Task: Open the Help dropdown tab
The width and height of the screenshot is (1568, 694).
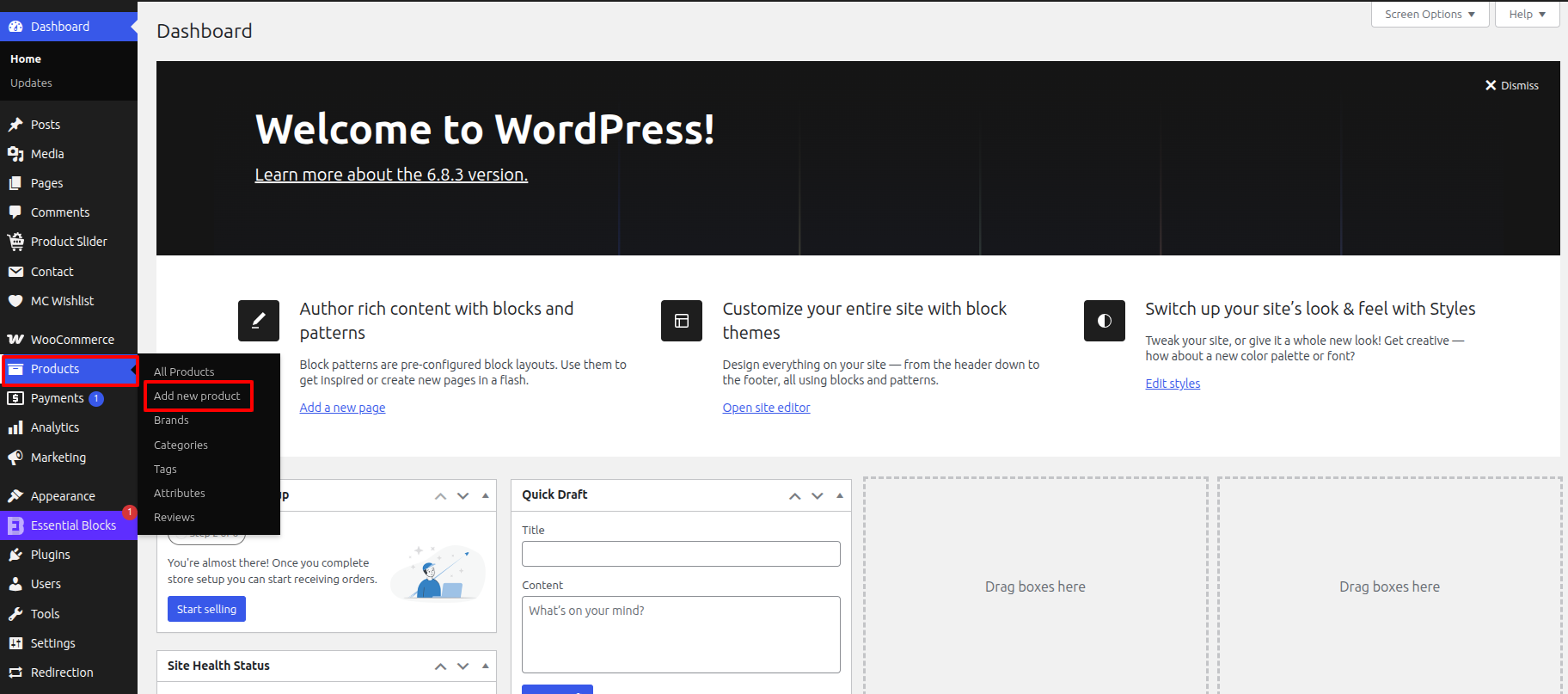Action: 1527,15
